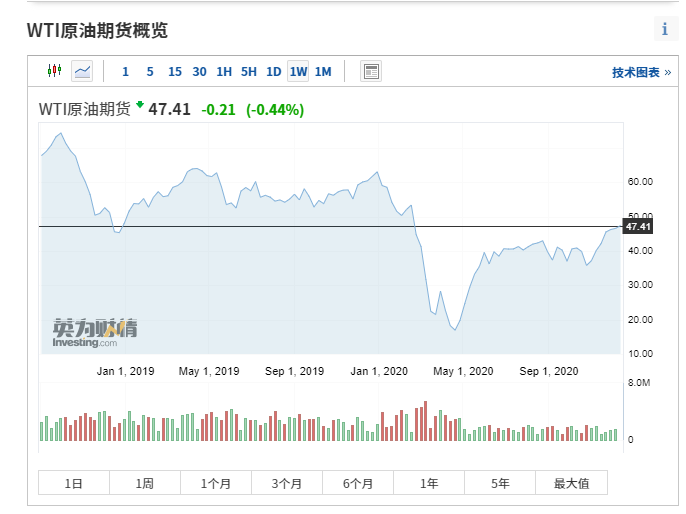
Task: Select the 5H interval option
Action: pos(249,71)
